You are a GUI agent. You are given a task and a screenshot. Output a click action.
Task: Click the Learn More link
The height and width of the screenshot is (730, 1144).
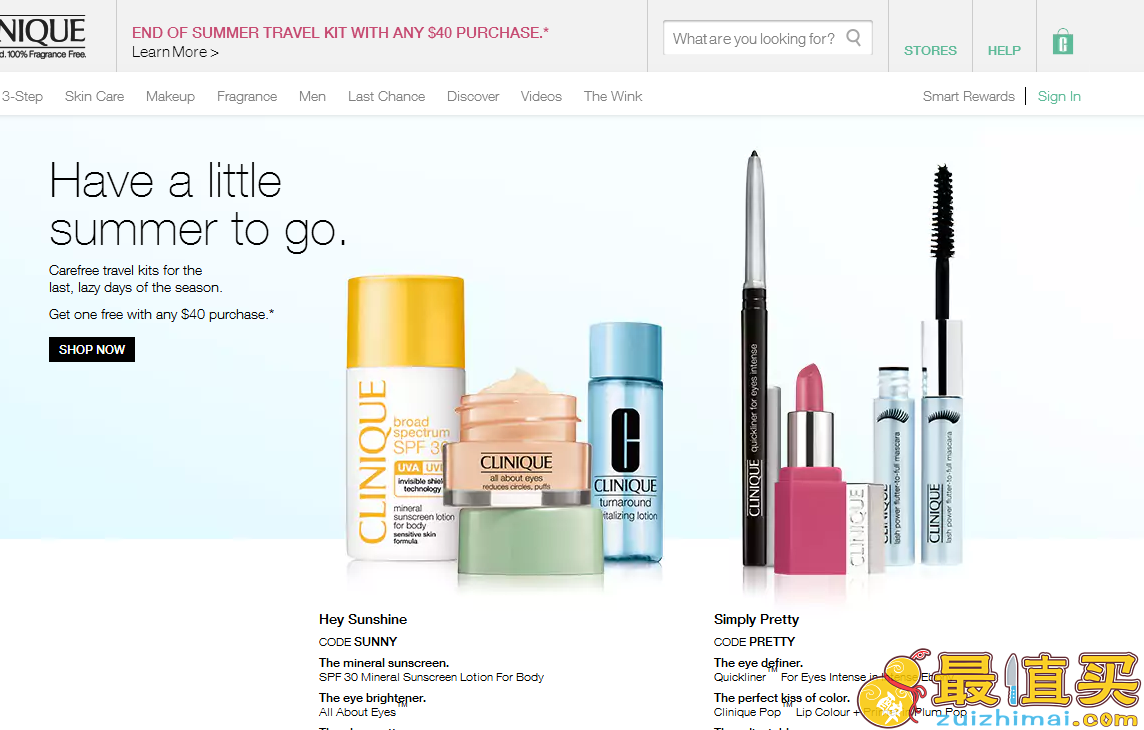tap(175, 53)
